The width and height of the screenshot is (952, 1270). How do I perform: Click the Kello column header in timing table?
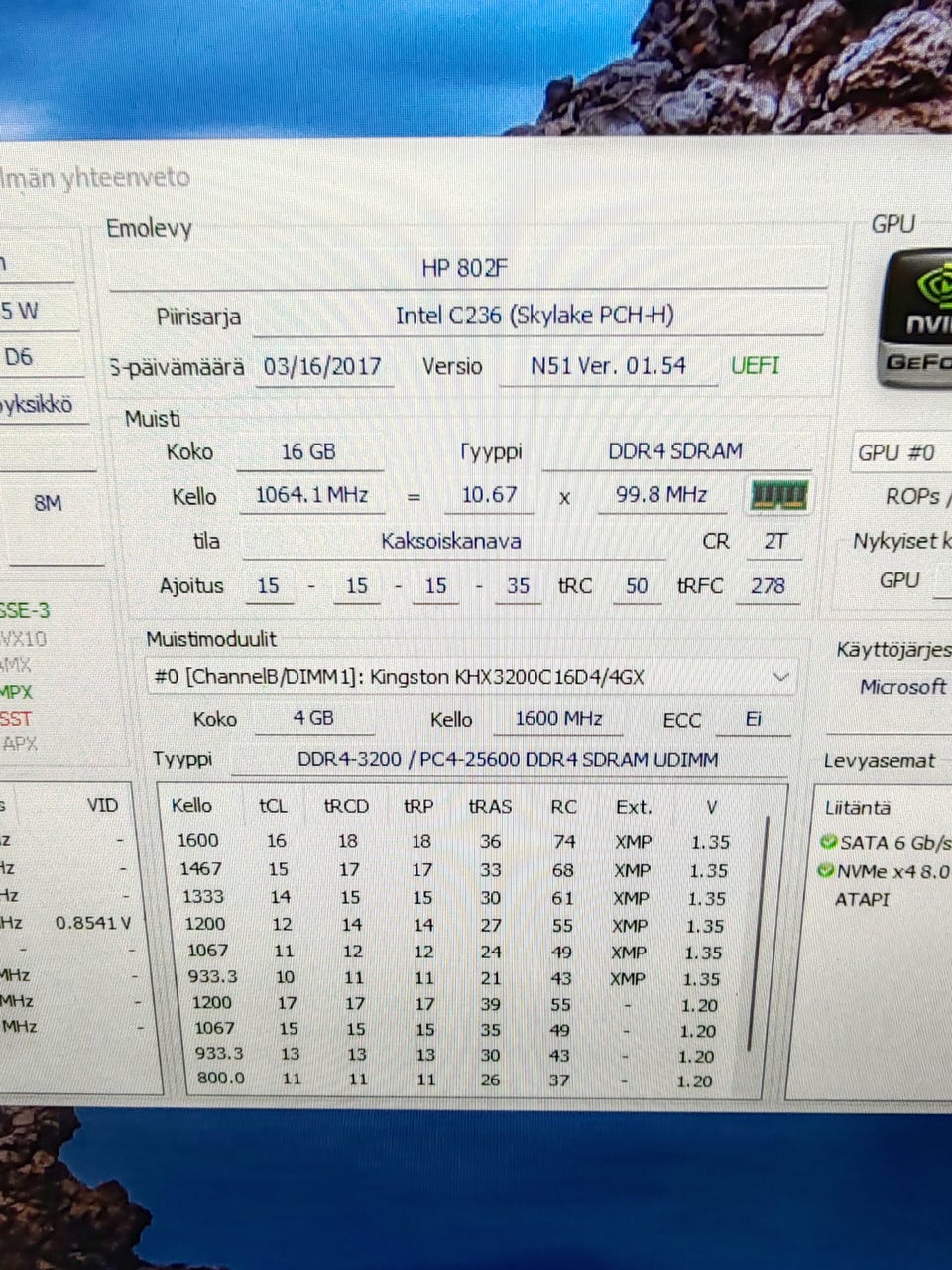(x=191, y=806)
